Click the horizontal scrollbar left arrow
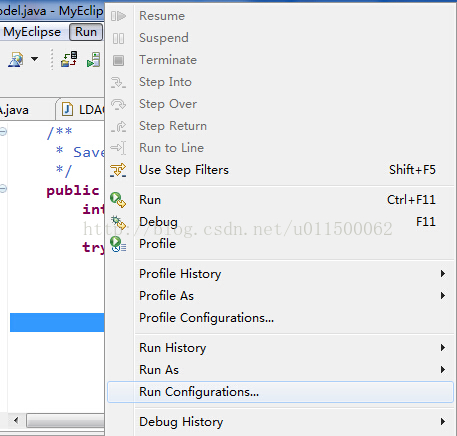This screenshot has width=457, height=436. pyautogui.click(x=16, y=420)
